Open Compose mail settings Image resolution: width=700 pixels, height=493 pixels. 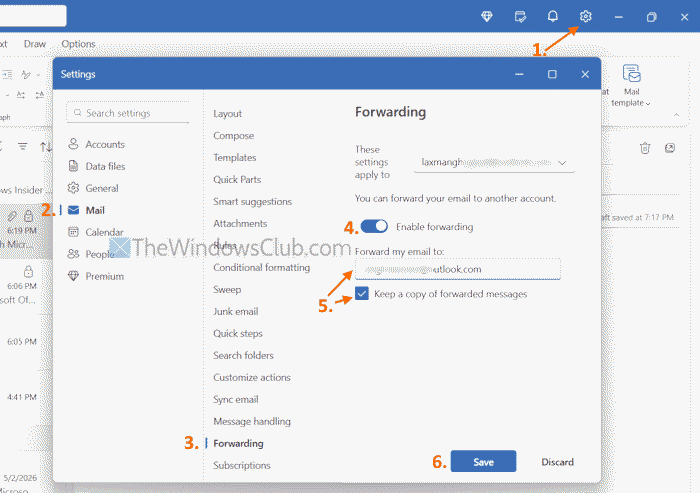coord(233,135)
